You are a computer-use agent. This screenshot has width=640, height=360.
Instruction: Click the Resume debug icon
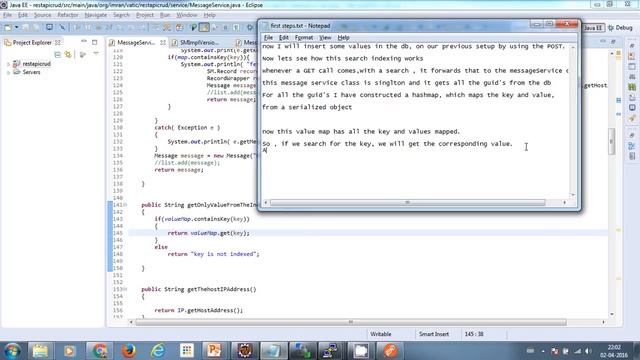click(x=77, y=27)
